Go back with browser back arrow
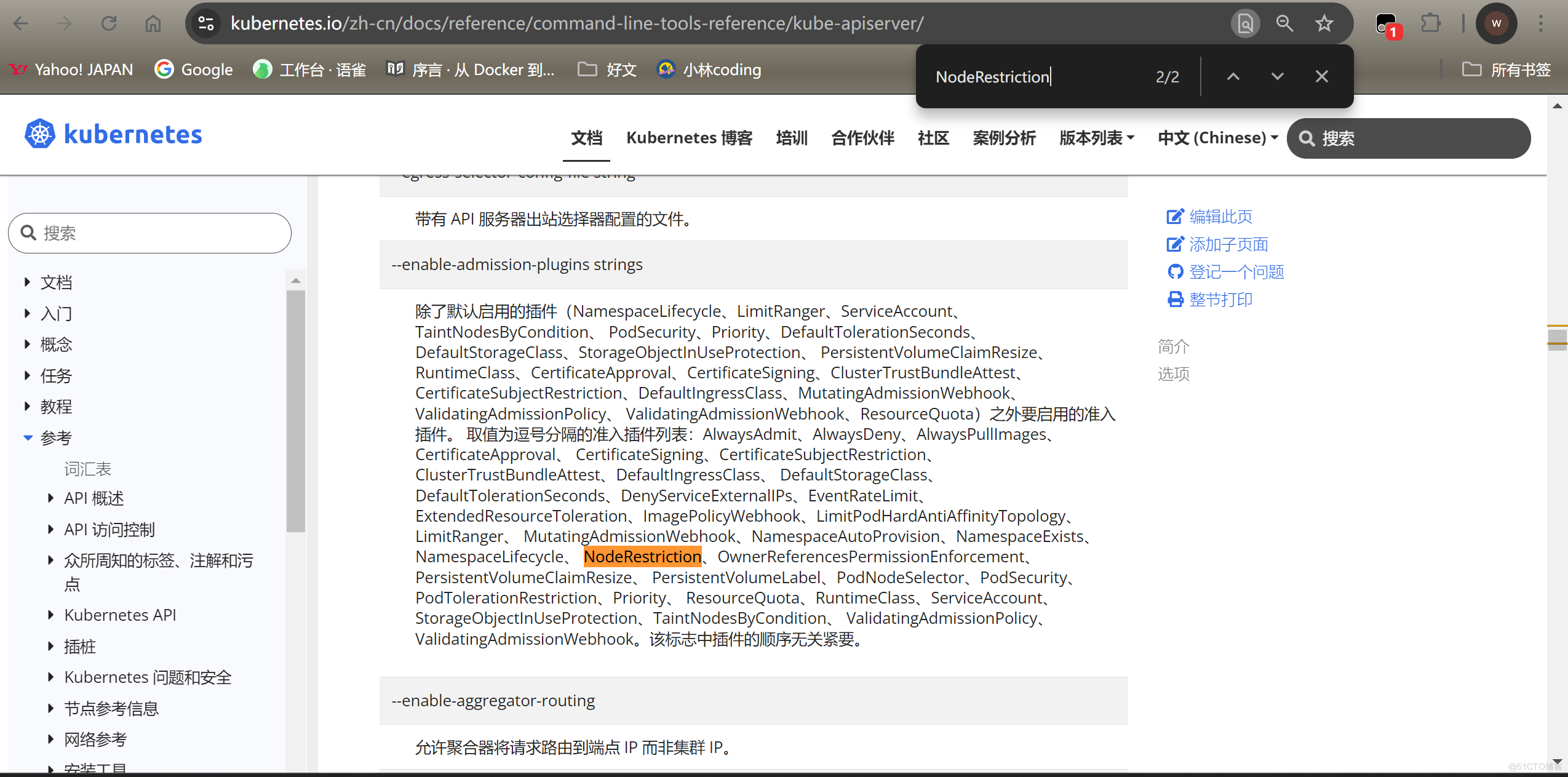Screen dimensions: 1568x777 (x=21, y=23)
